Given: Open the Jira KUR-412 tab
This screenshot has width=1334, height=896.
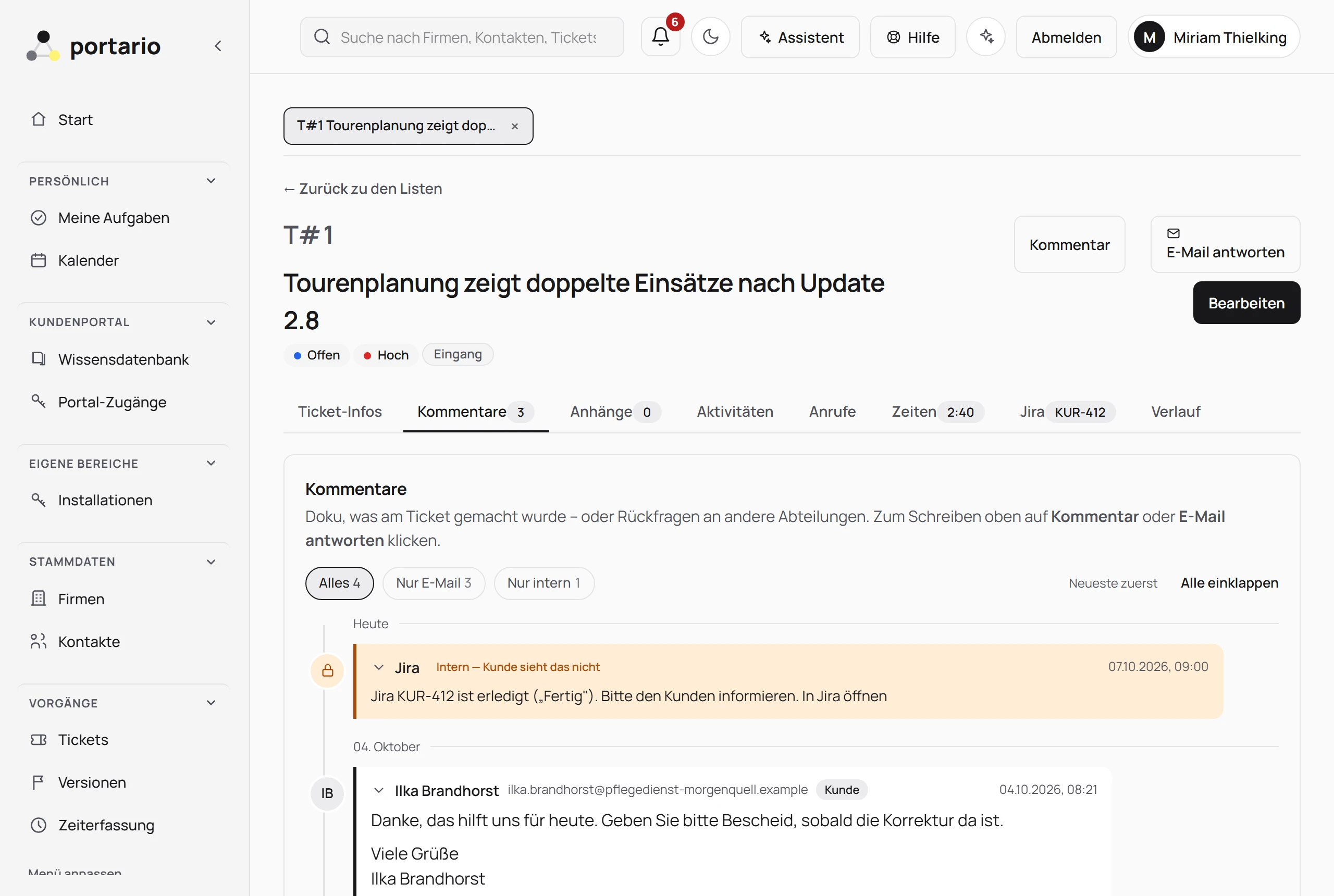Looking at the screenshot, I should (x=1067, y=412).
